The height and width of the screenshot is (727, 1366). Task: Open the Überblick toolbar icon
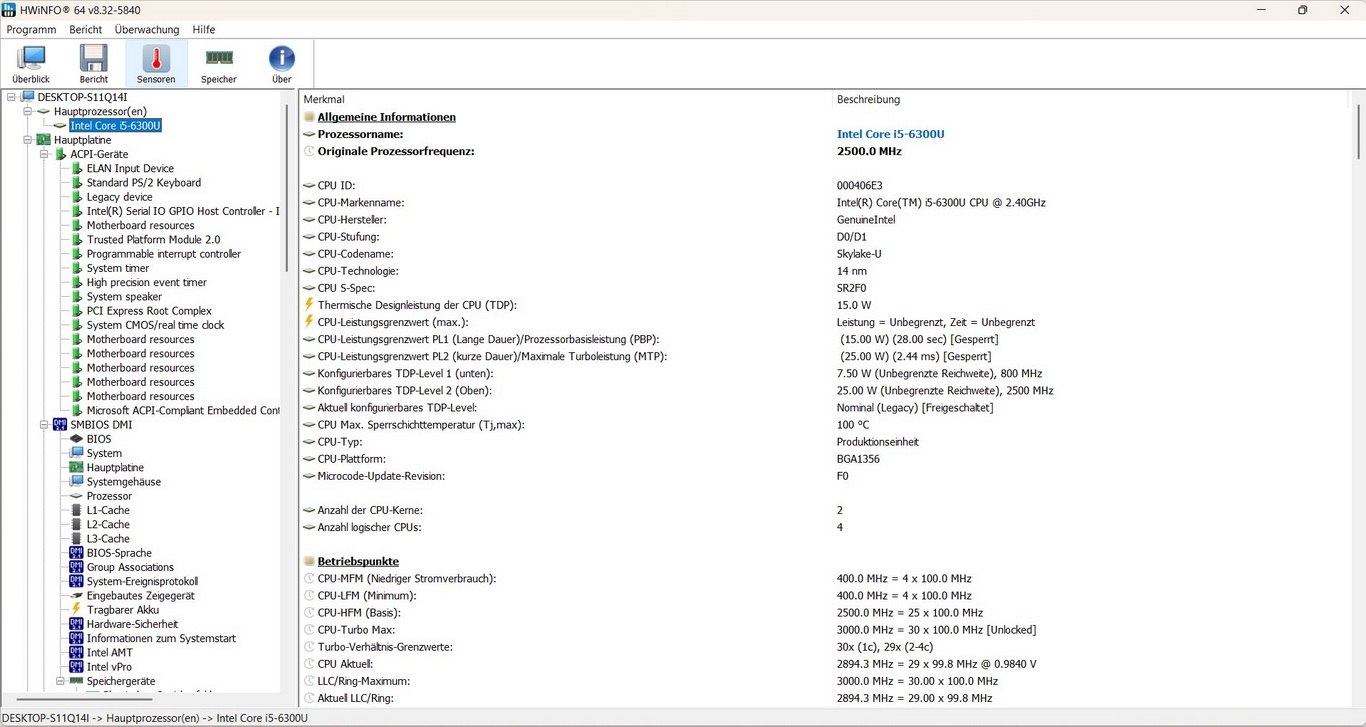point(31,64)
